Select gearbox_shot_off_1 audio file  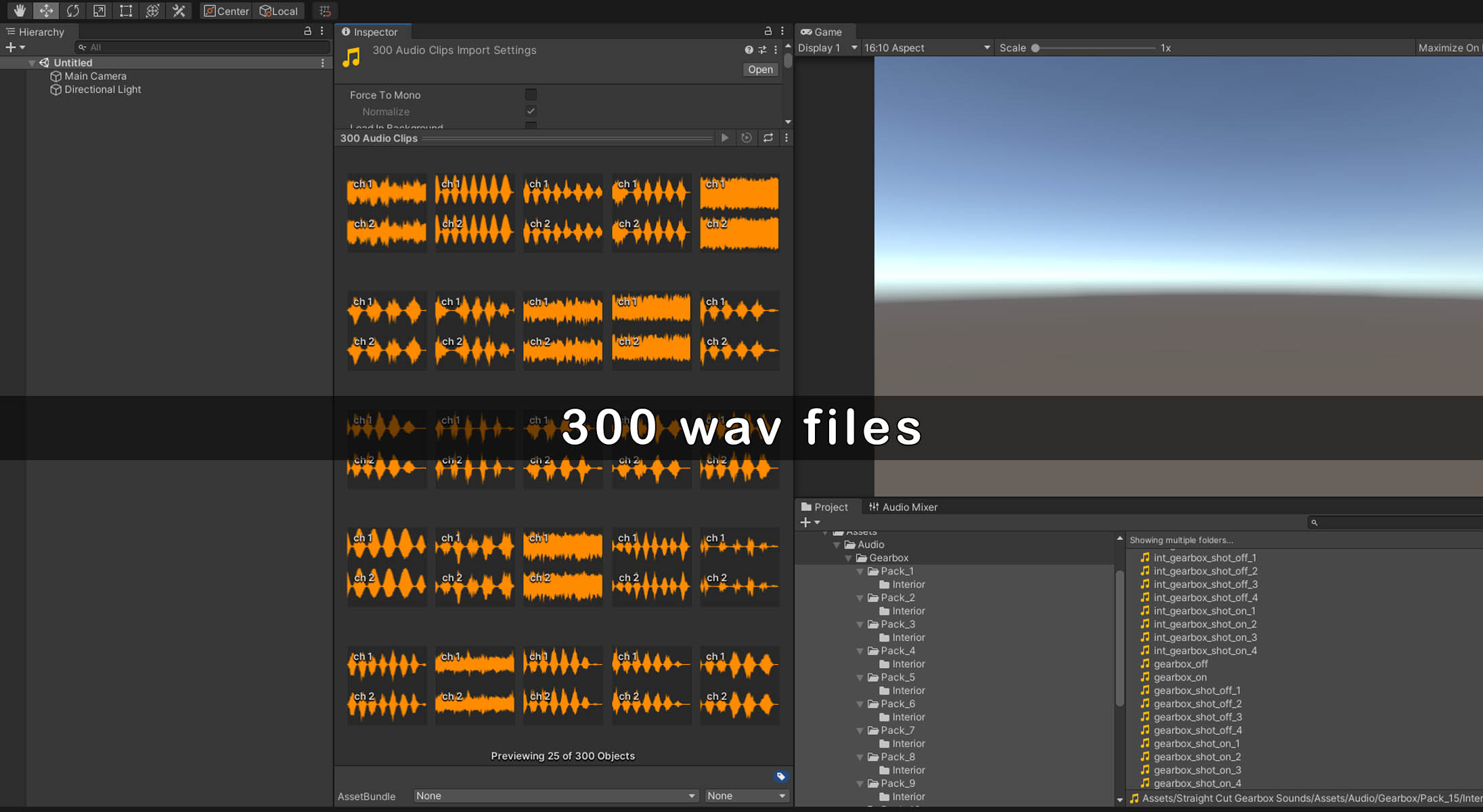[1197, 690]
